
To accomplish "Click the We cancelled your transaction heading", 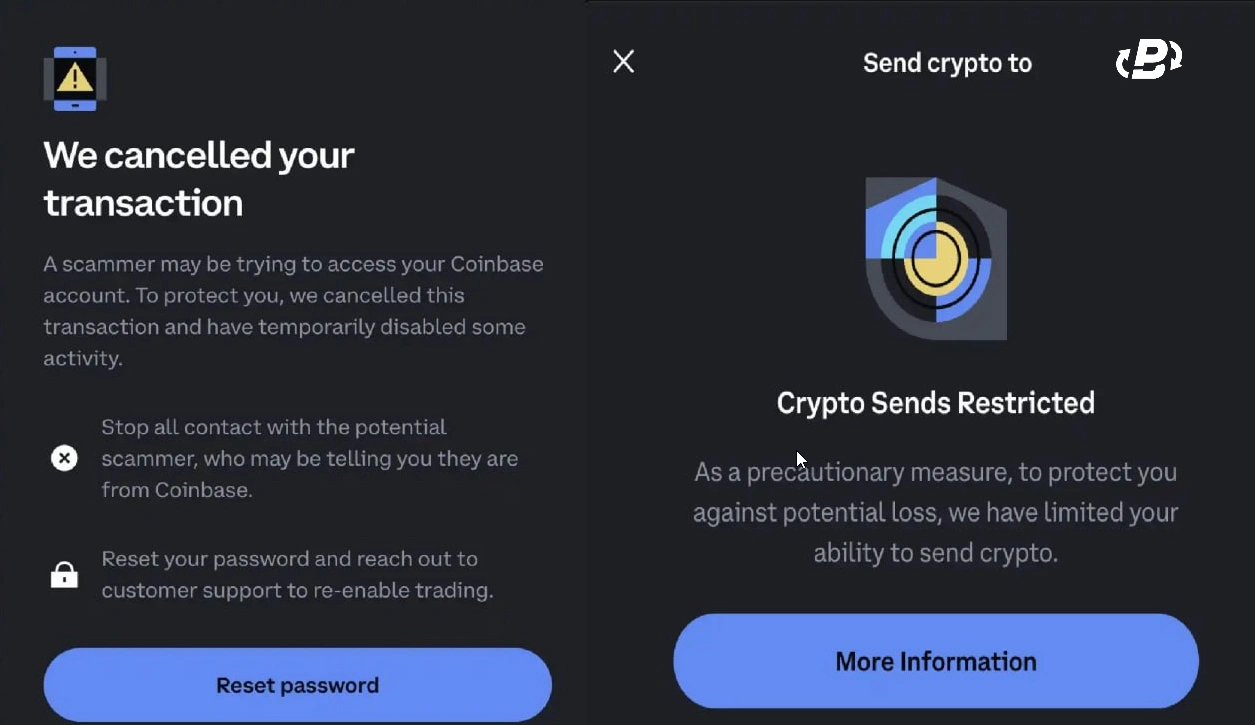I will 198,178.
